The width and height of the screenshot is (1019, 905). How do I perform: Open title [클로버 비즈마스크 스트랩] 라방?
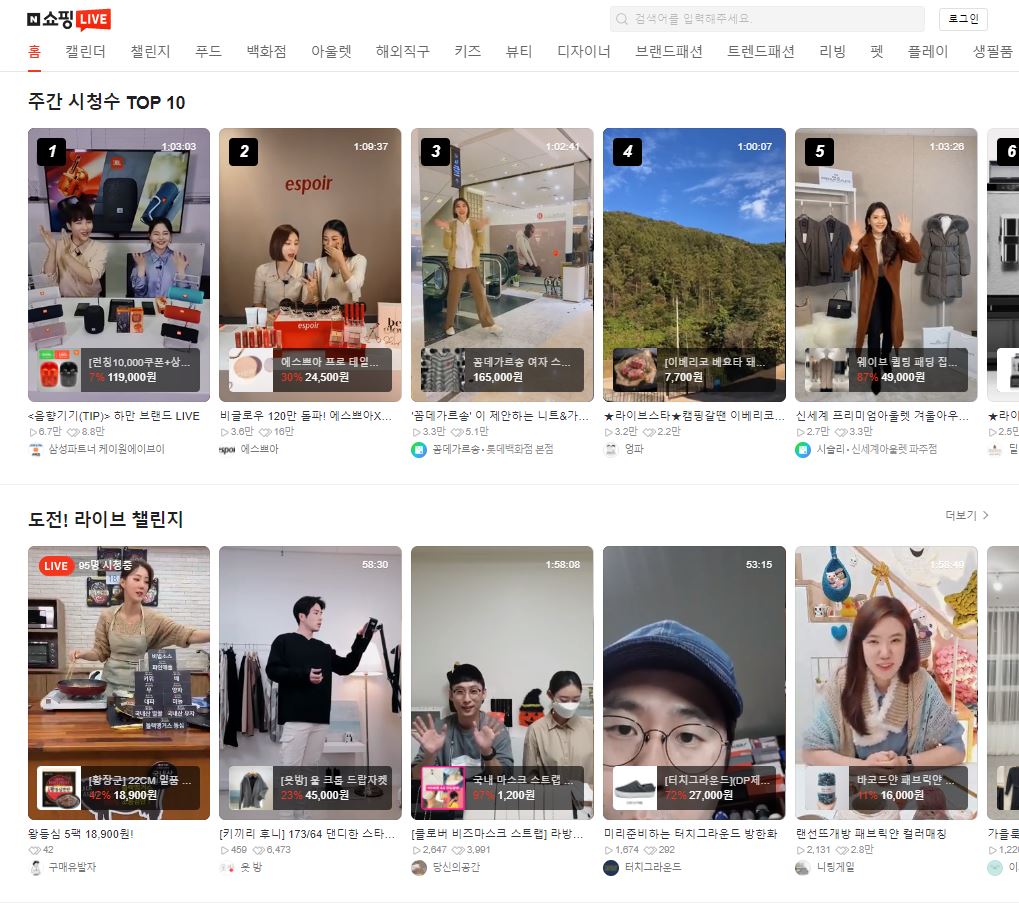click(x=497, y=834)
